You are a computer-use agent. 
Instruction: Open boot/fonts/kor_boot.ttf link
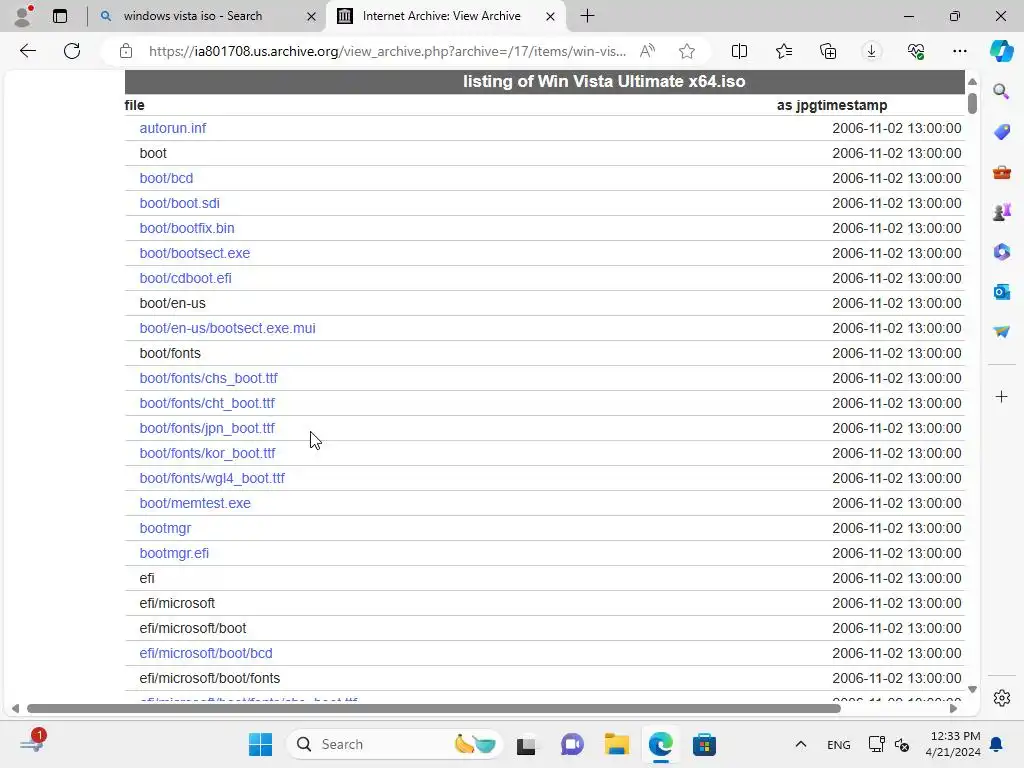207,453
